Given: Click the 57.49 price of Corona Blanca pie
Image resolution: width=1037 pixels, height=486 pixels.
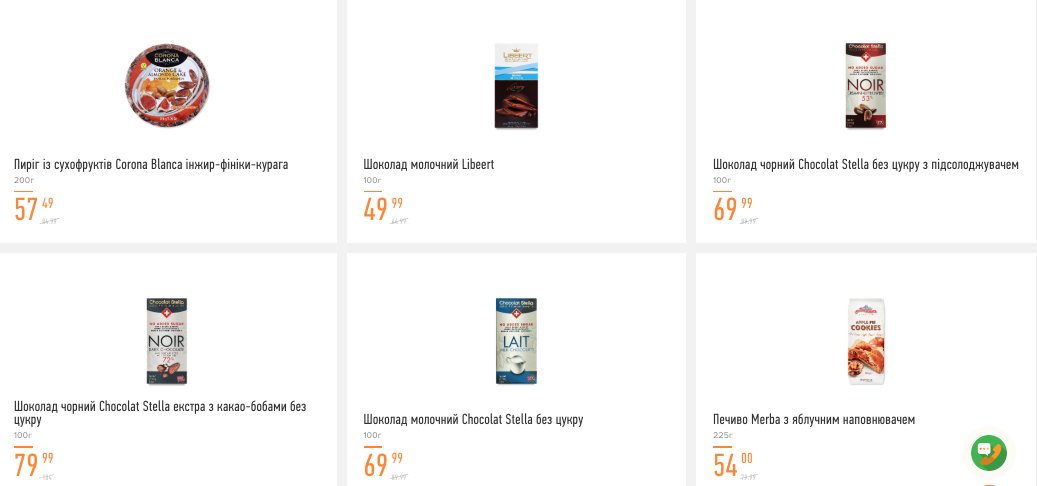Looking at the screenshot, I should point(33,209).
